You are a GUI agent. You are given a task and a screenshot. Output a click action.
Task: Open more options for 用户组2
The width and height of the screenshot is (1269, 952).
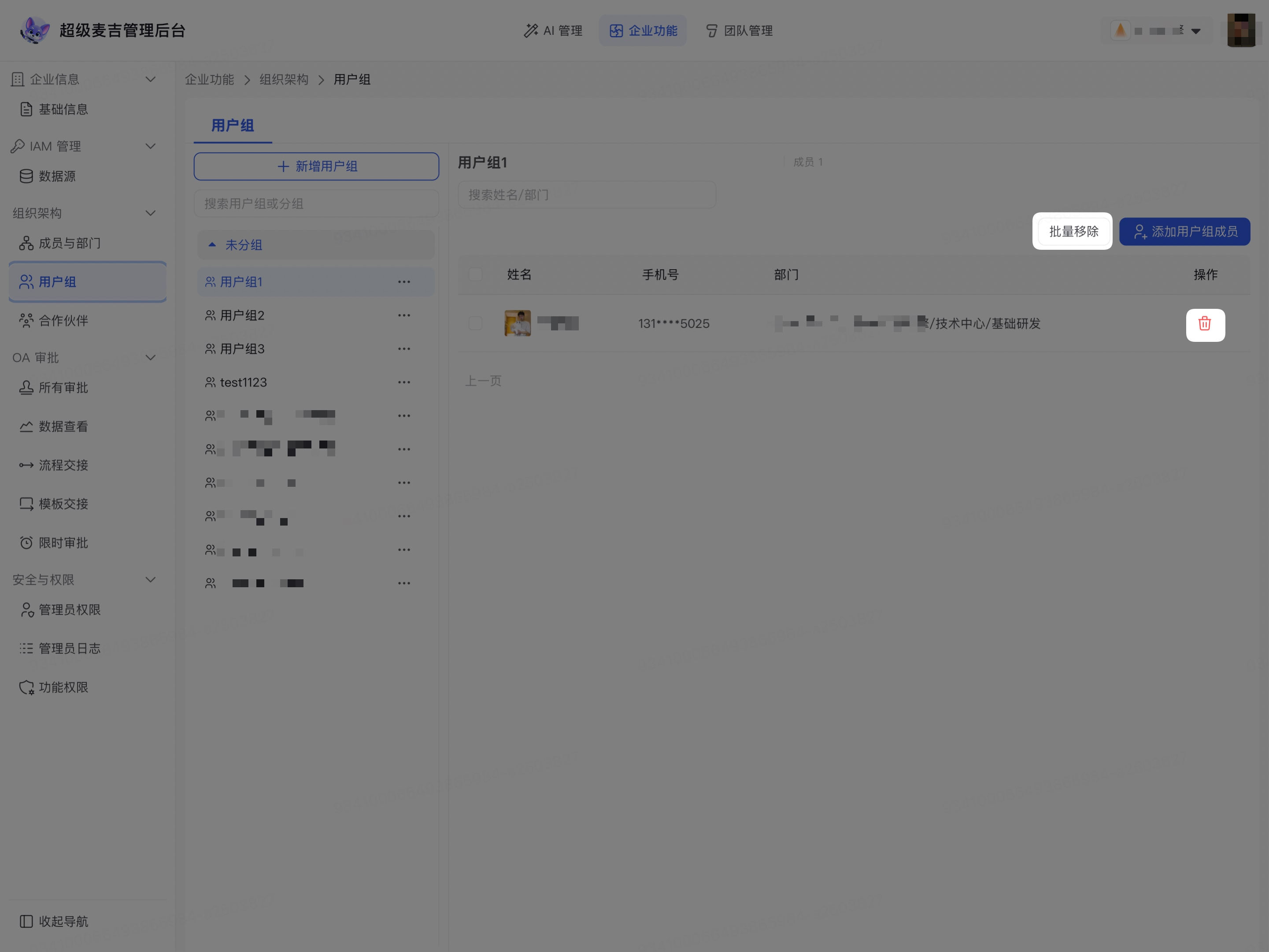point(404,315)
